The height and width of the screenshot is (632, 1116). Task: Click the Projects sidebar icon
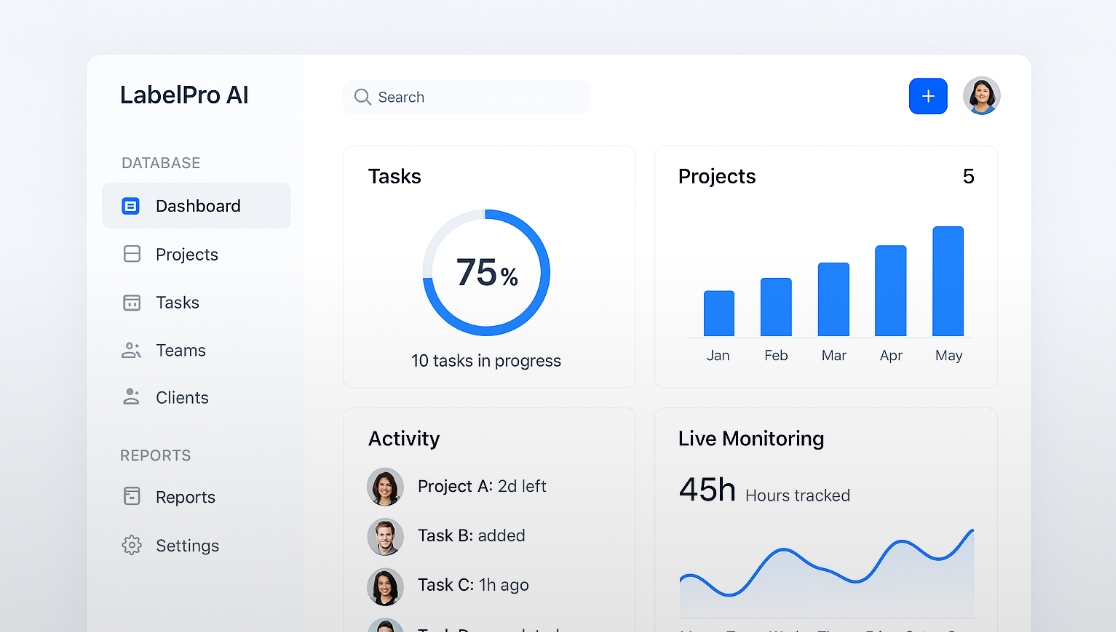coord(132,254)
